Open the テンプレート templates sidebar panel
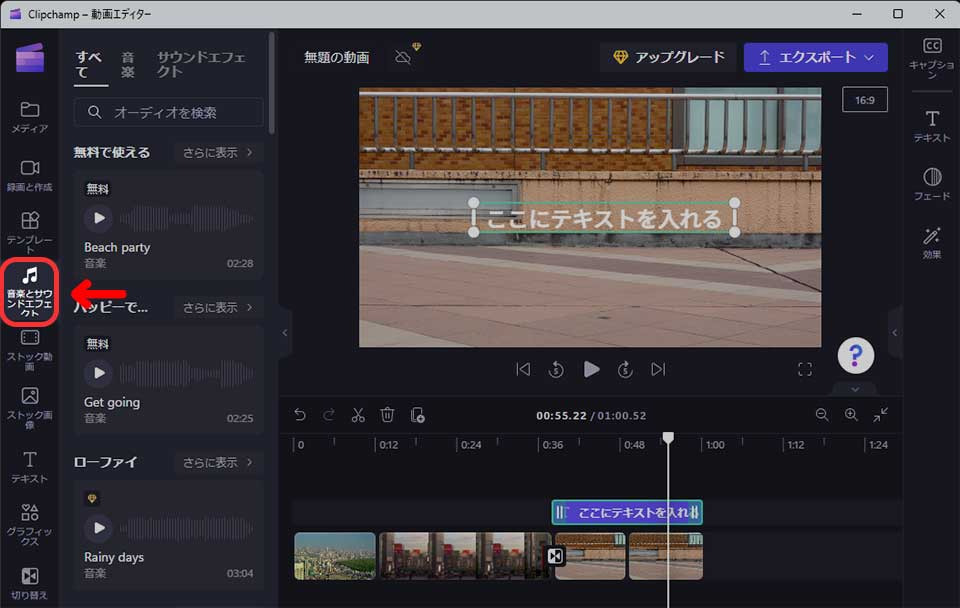 coord(30,230)
